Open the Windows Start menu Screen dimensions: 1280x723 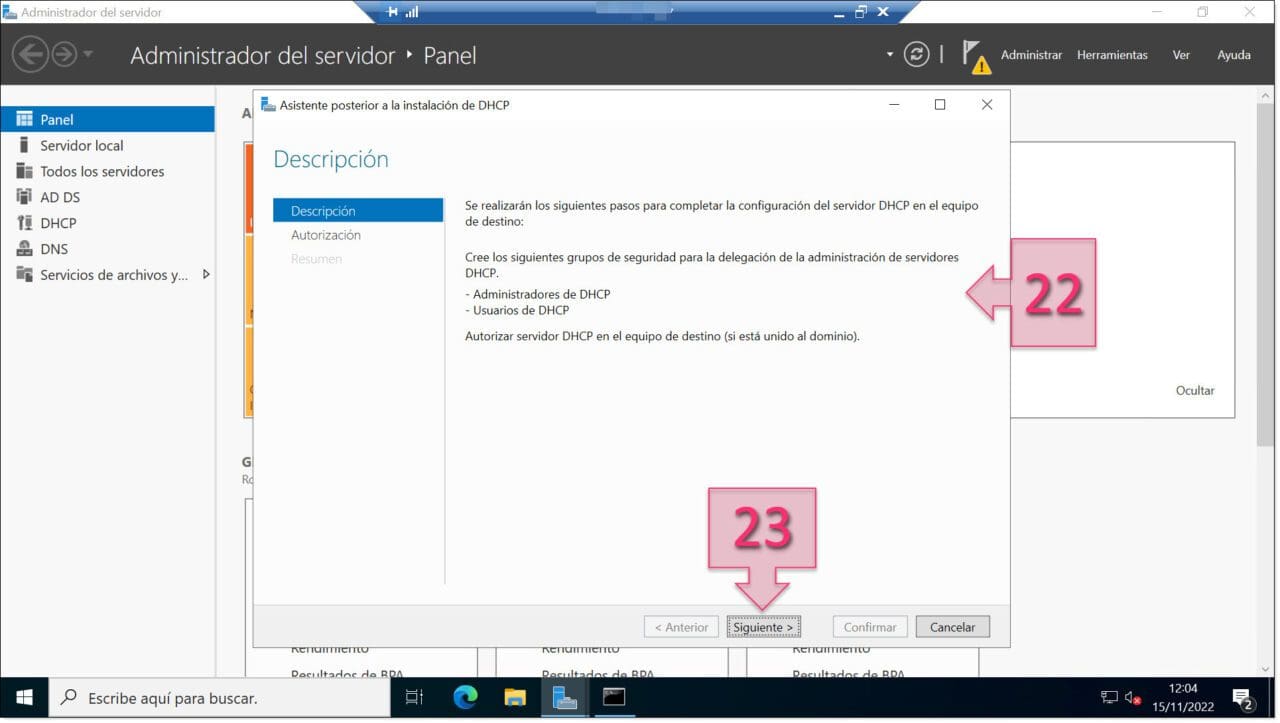pos(24,697)
